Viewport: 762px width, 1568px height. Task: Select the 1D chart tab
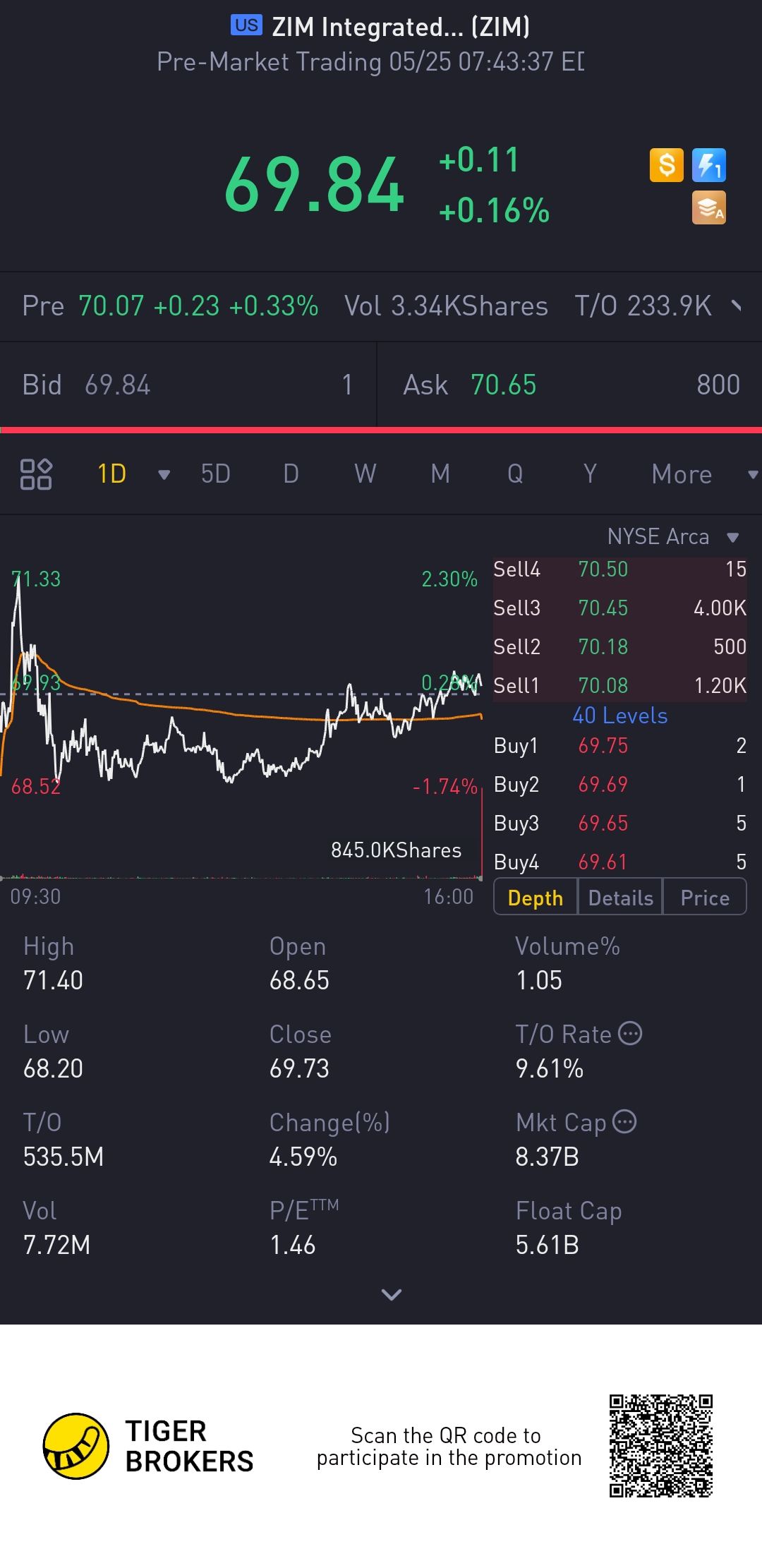111,474
